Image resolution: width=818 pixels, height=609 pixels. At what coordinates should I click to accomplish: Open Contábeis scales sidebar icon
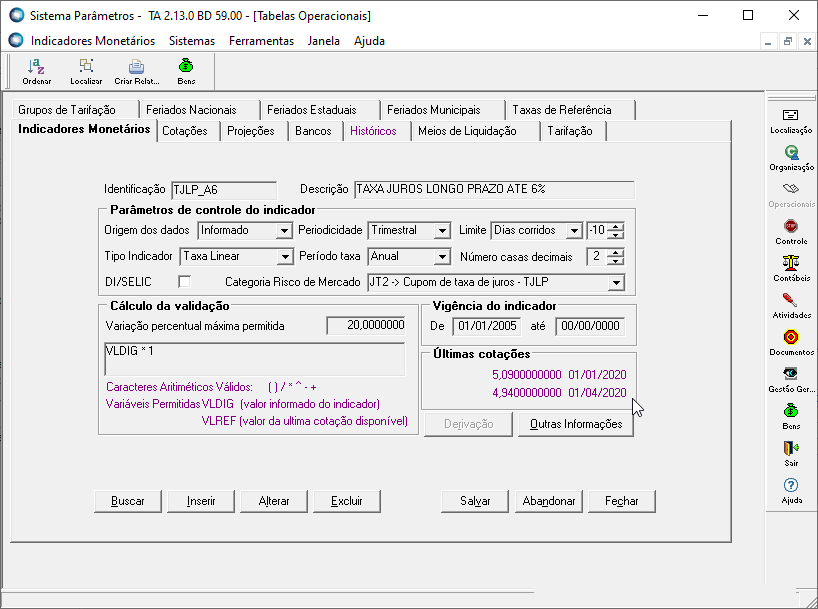pos(791,269)
